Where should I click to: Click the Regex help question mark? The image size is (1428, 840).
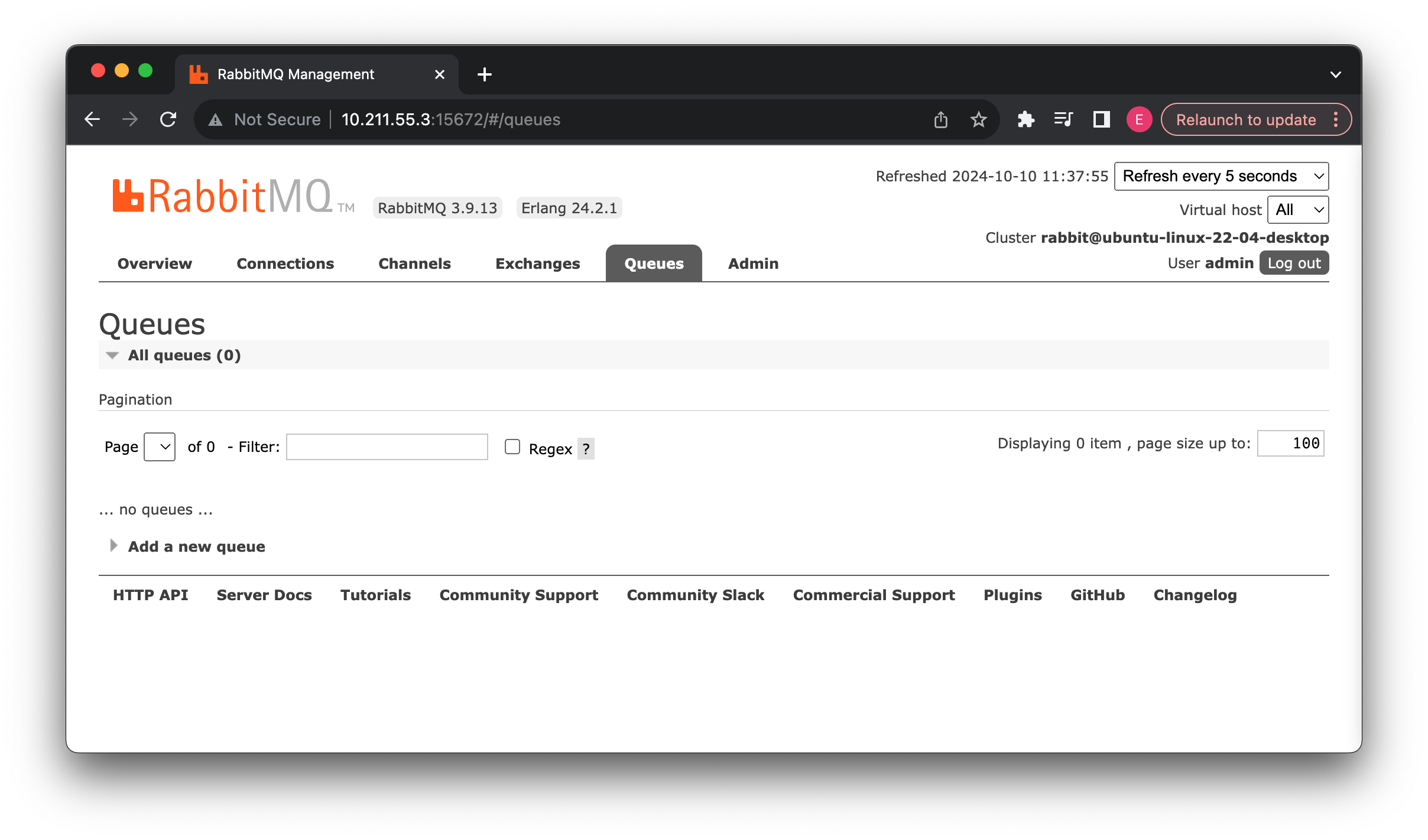[x=586, y=449]
